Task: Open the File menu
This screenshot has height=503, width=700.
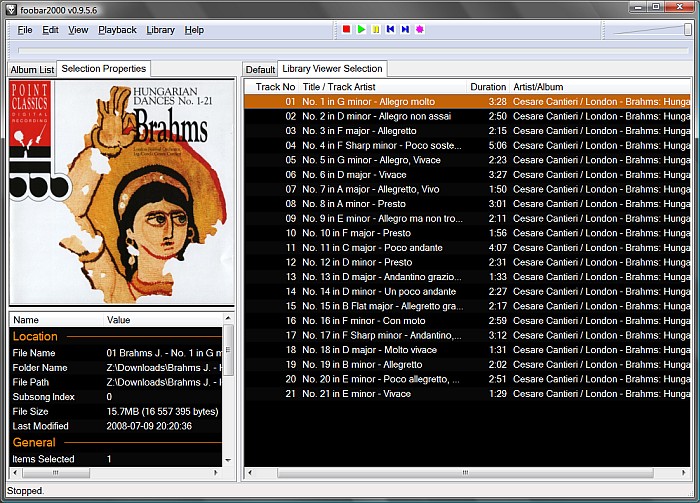Action: coord(25,30)
